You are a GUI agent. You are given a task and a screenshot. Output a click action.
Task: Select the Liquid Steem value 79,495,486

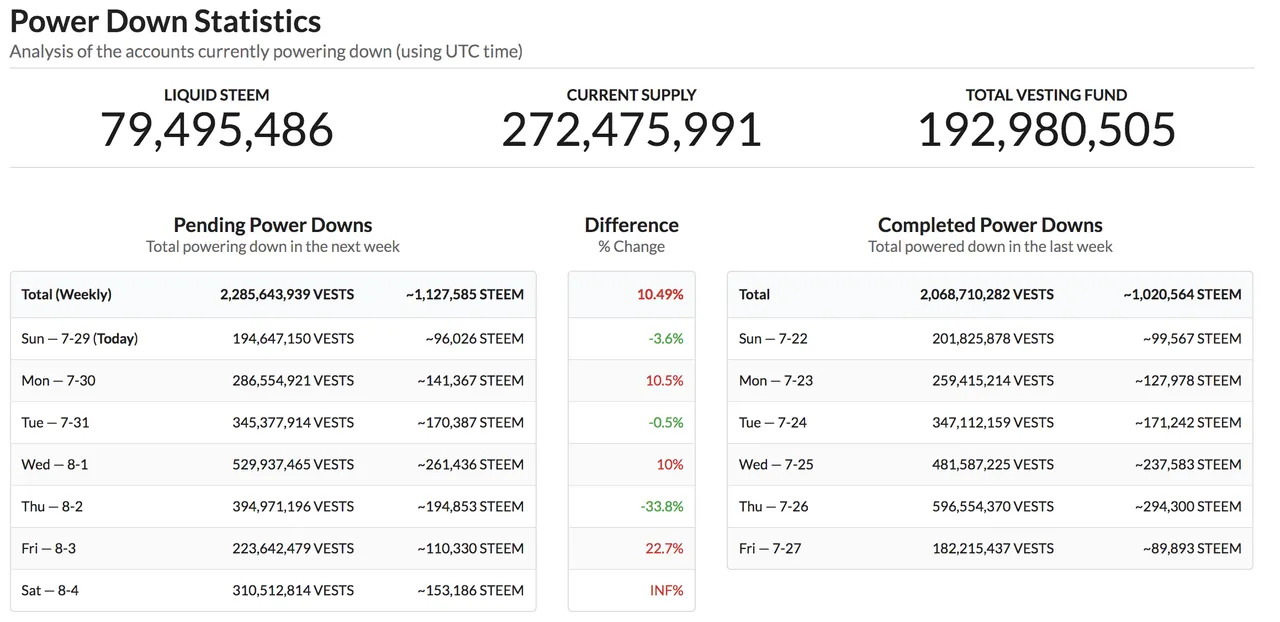click(x=217, y=130)
